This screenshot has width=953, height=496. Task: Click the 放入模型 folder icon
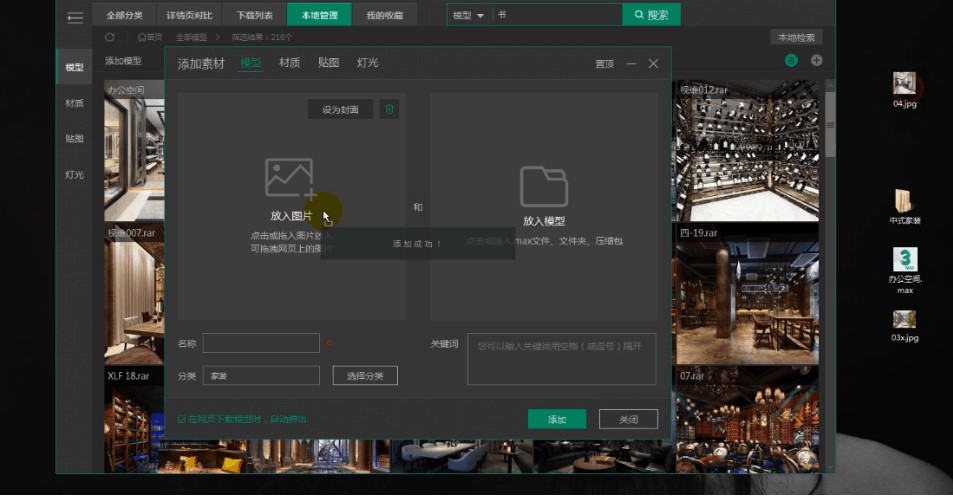[544, 187]
